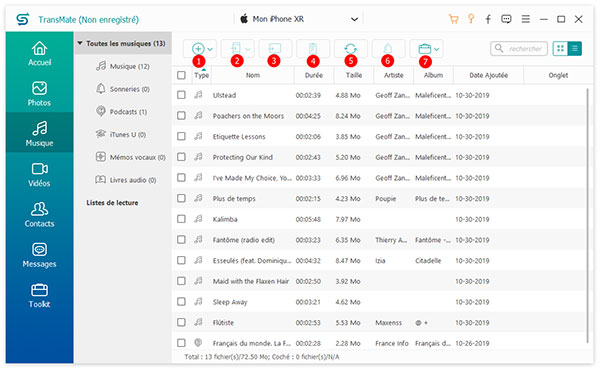The image size is (600, 370).
Task: Click the TransMate logo
Action: pyautogui.click(x=23, y=19)
